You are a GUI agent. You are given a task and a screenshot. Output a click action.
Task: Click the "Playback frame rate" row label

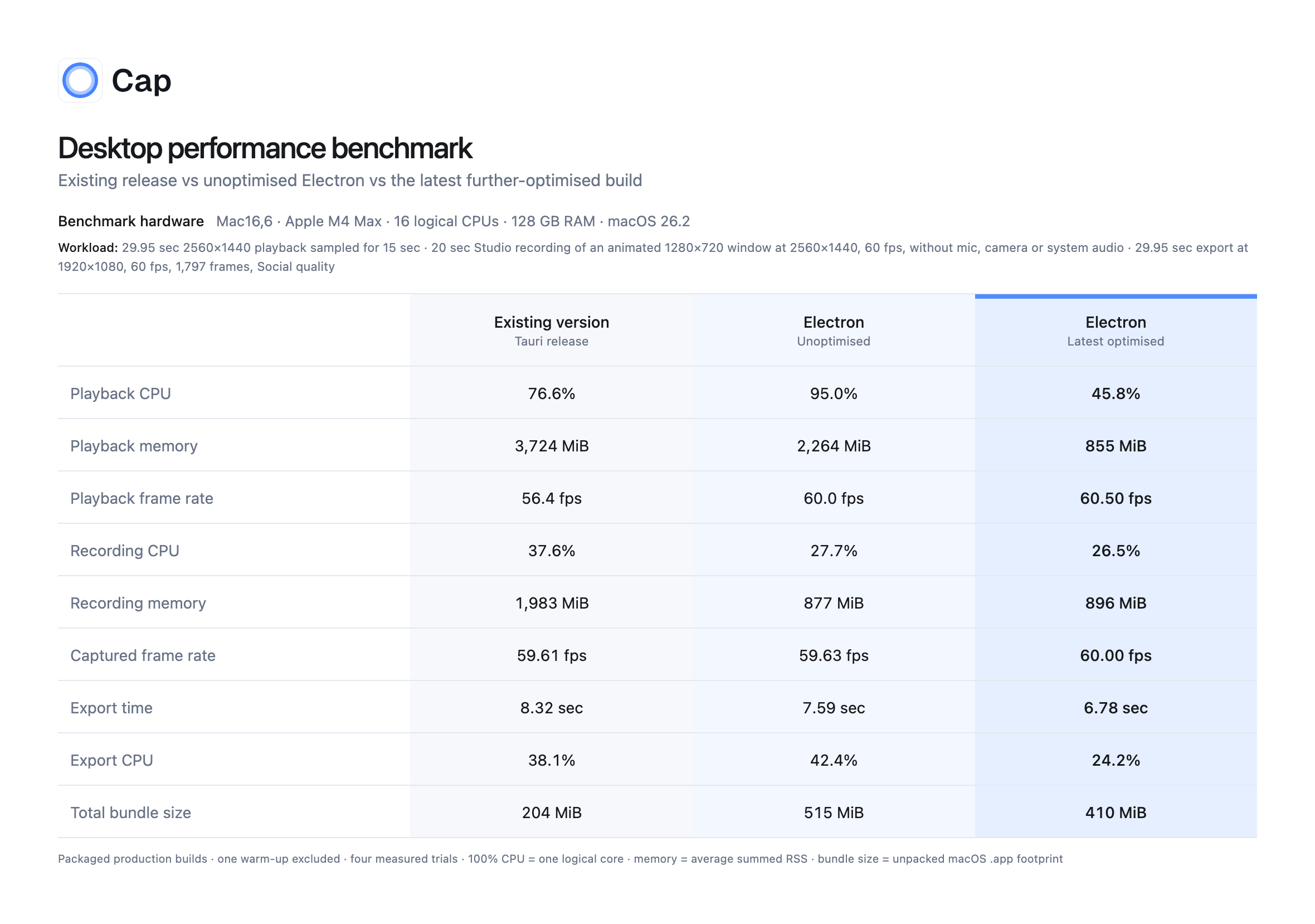pos(142,498)
